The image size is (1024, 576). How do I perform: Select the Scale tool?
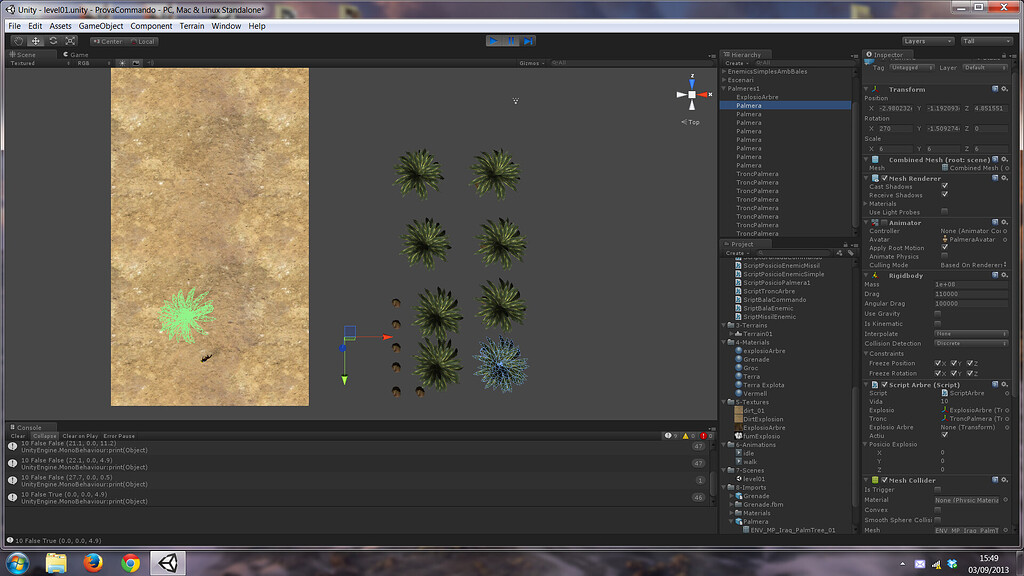tap(70, 41)
